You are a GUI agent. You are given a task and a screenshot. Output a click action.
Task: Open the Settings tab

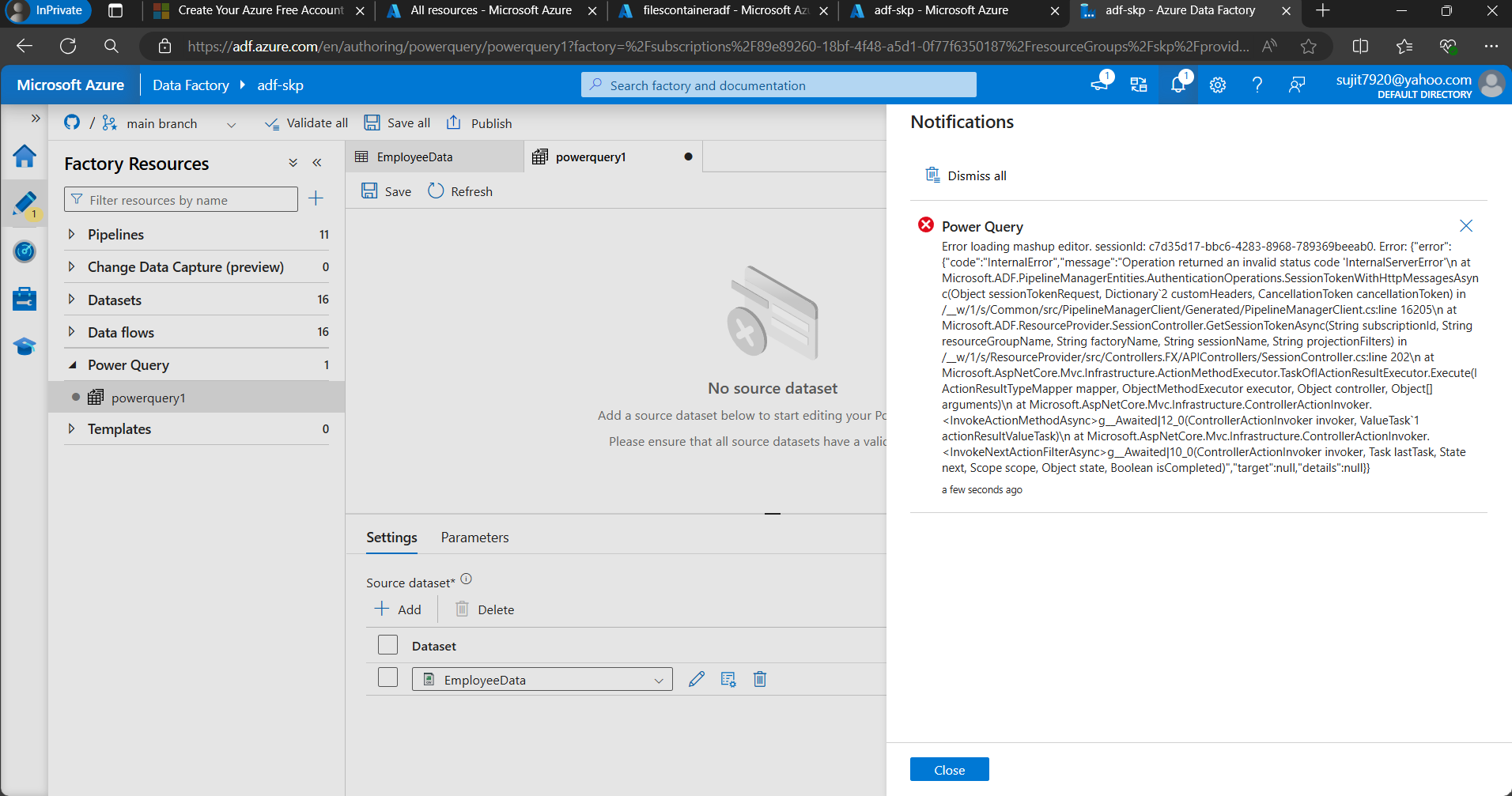pyautogui.click(x=391, y=538)
